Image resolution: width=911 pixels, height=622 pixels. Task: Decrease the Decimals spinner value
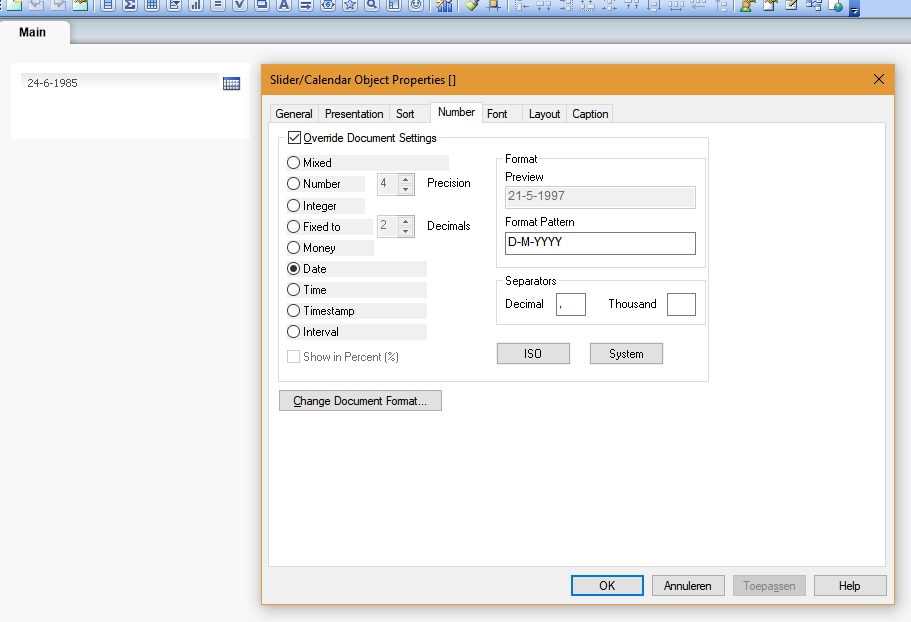pyautogui.click(x=406, y=231)
